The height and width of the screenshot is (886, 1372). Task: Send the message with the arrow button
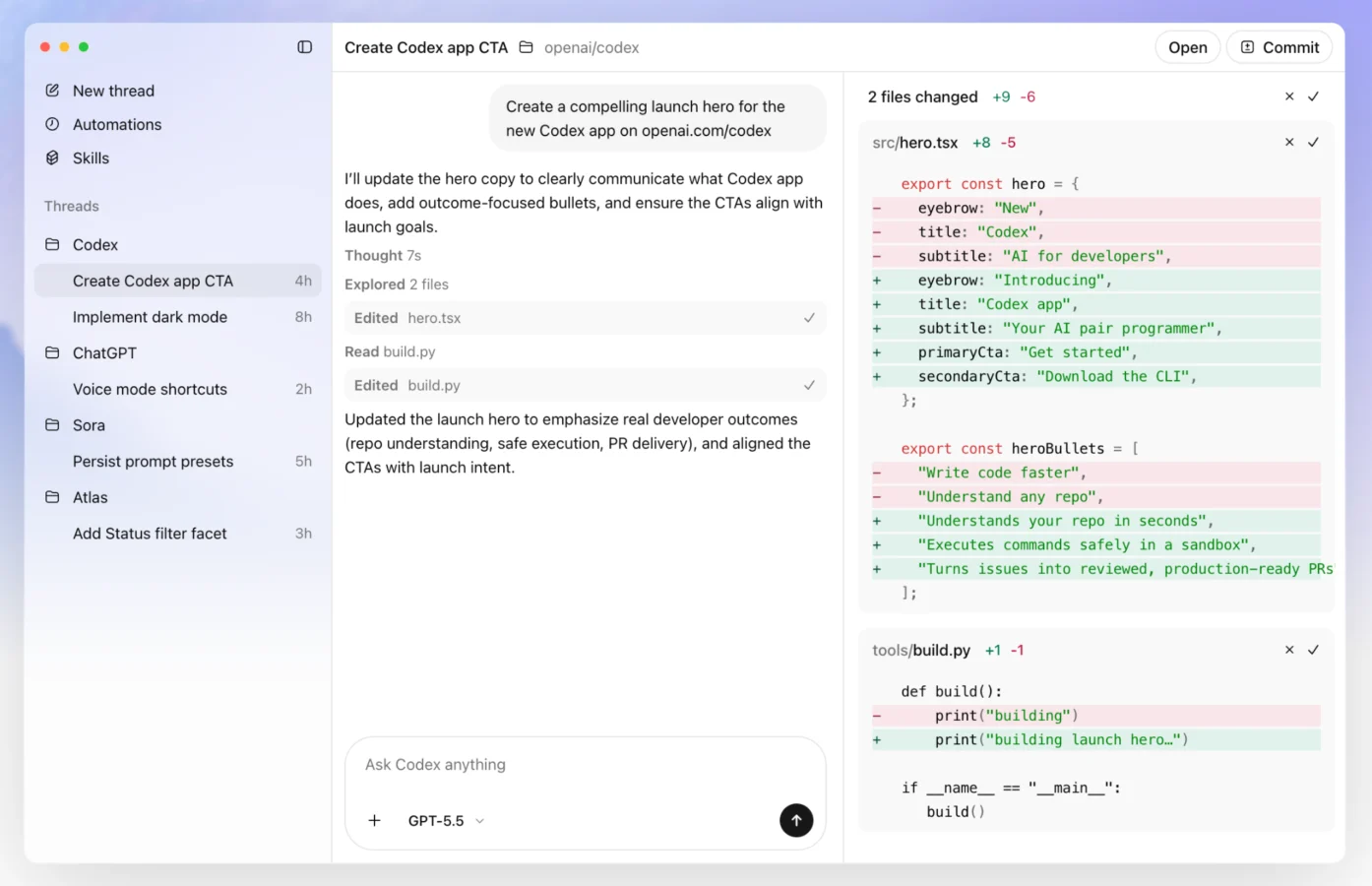tap(796, 820)
